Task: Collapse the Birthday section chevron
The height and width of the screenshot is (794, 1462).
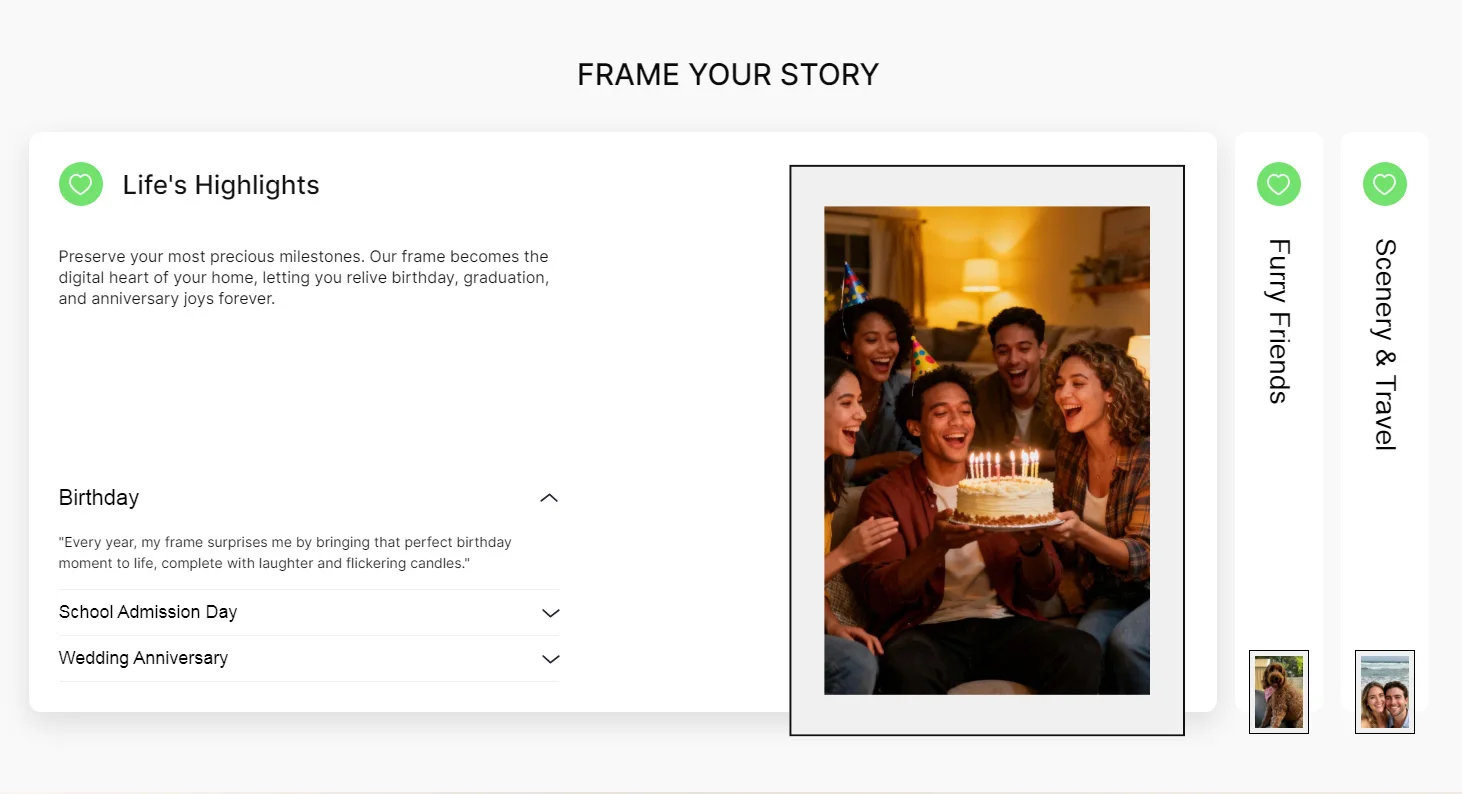Action: coord(549,498)
